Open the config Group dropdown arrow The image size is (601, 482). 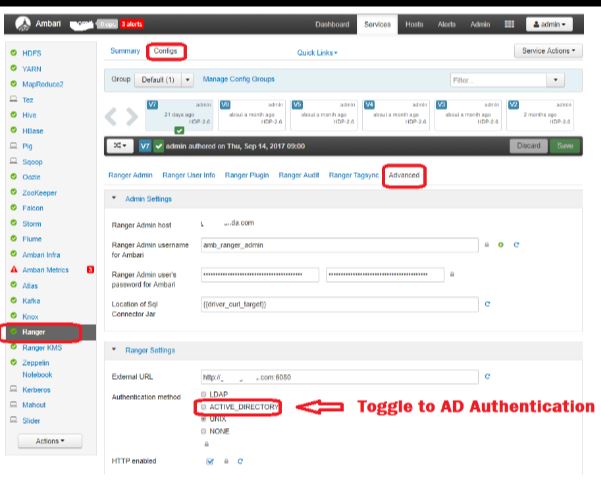pyautogui.click(x=187, y=80)
